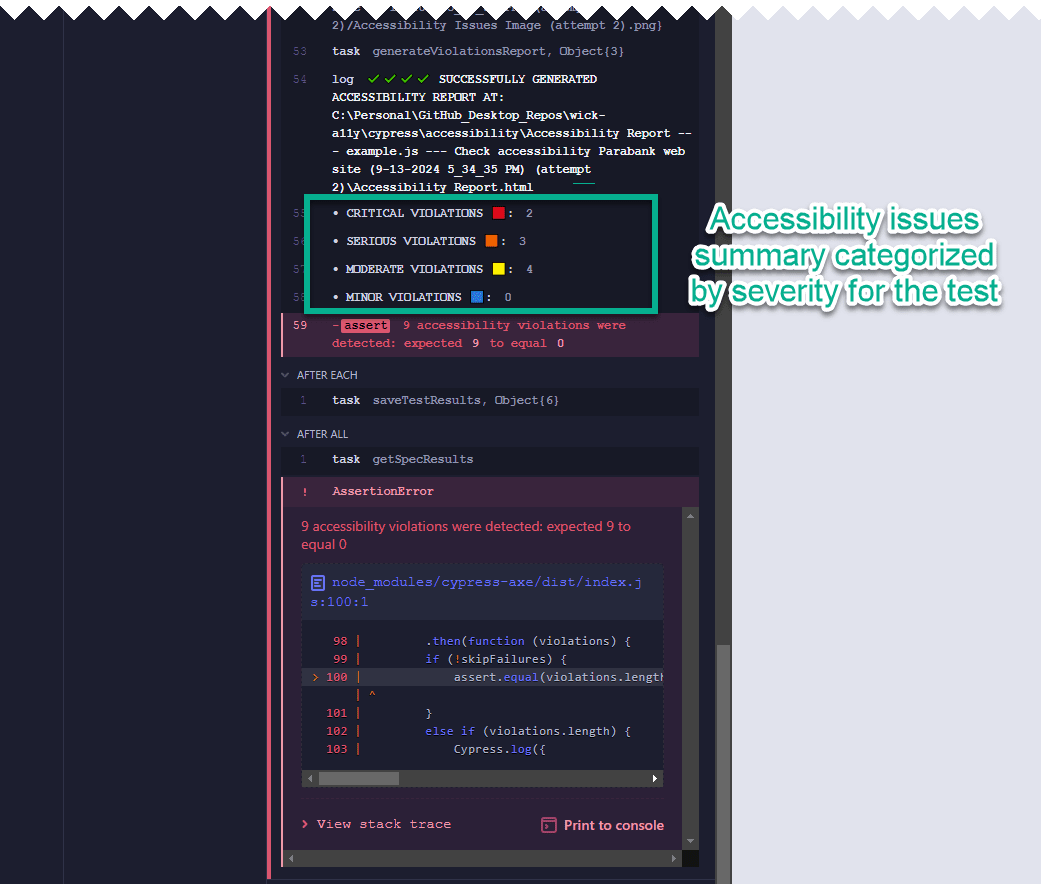Click the Accessibility Issues Image path text

[x=497, y=25]
